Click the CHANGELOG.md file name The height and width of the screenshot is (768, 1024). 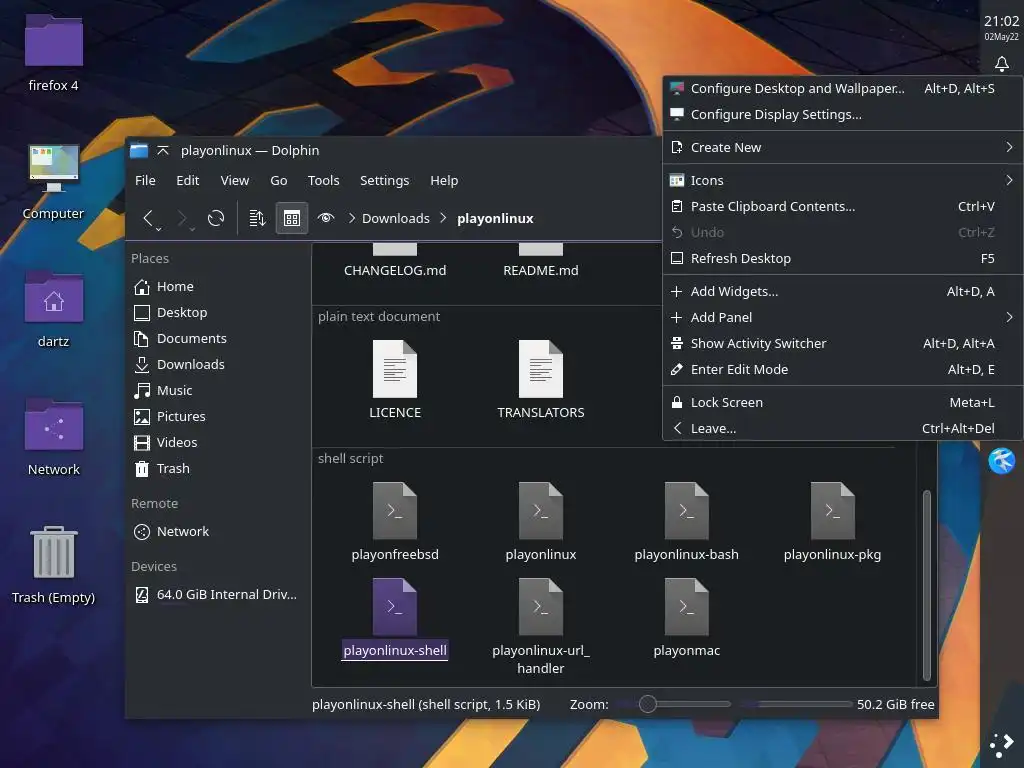click(x=394, y=270)
